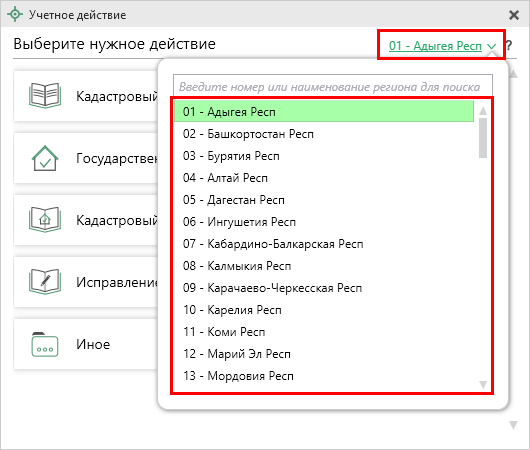
Task: Click the house with checkmark icon
Action: coord(45,158)
